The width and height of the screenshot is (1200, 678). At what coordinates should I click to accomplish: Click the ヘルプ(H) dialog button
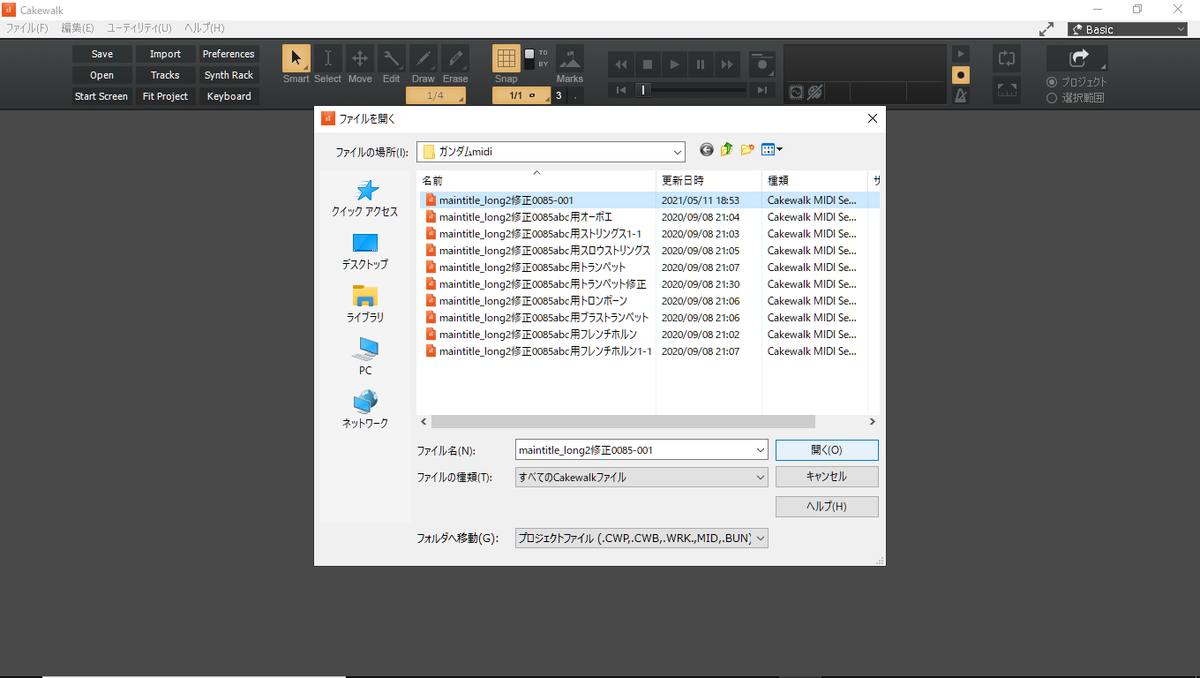[x=827, y=507]
